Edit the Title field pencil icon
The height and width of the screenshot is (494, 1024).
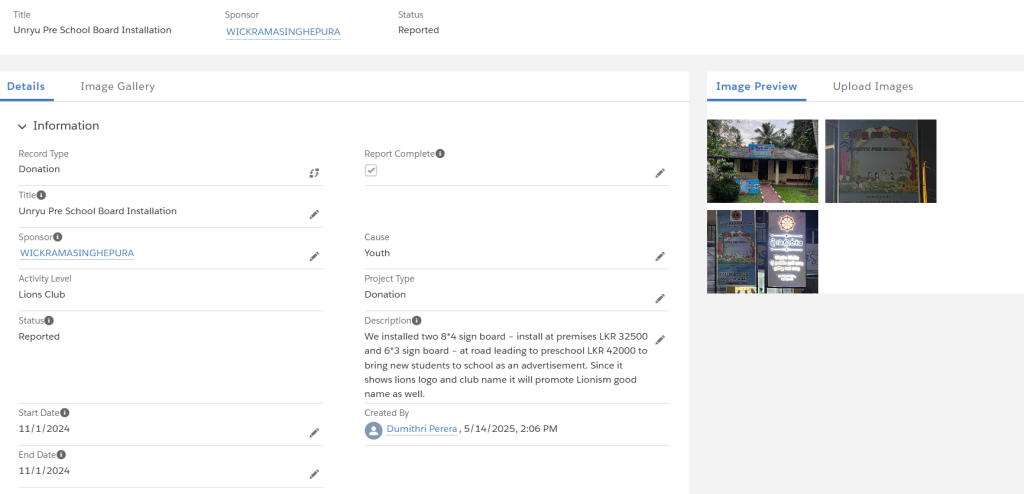point(314,214)
